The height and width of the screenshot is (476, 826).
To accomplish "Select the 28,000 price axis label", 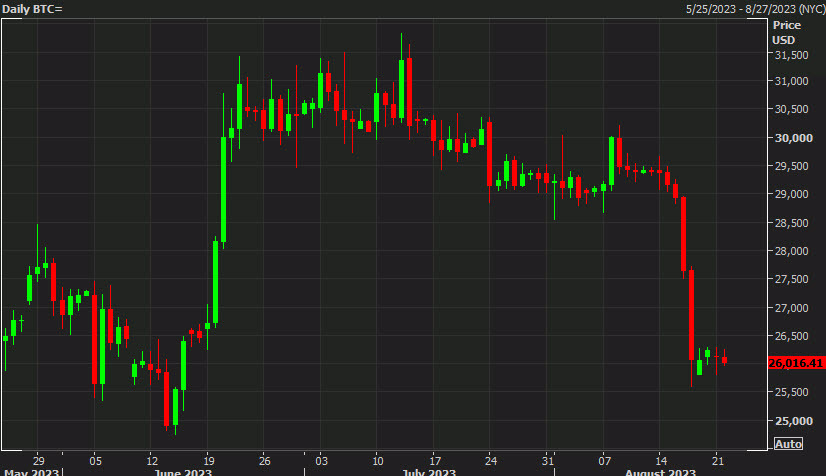I will tap(791, 251).
